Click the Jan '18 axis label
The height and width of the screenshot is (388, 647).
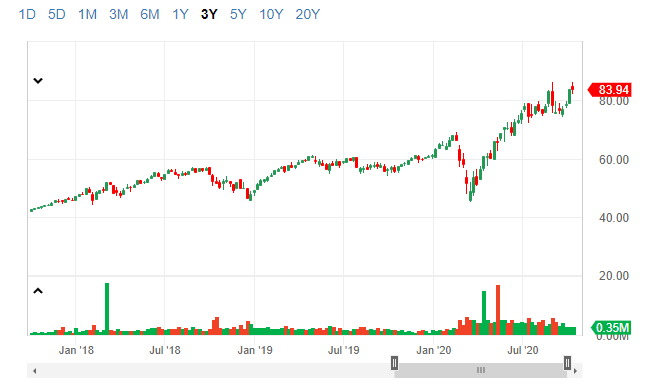click(x=76, y=350)
